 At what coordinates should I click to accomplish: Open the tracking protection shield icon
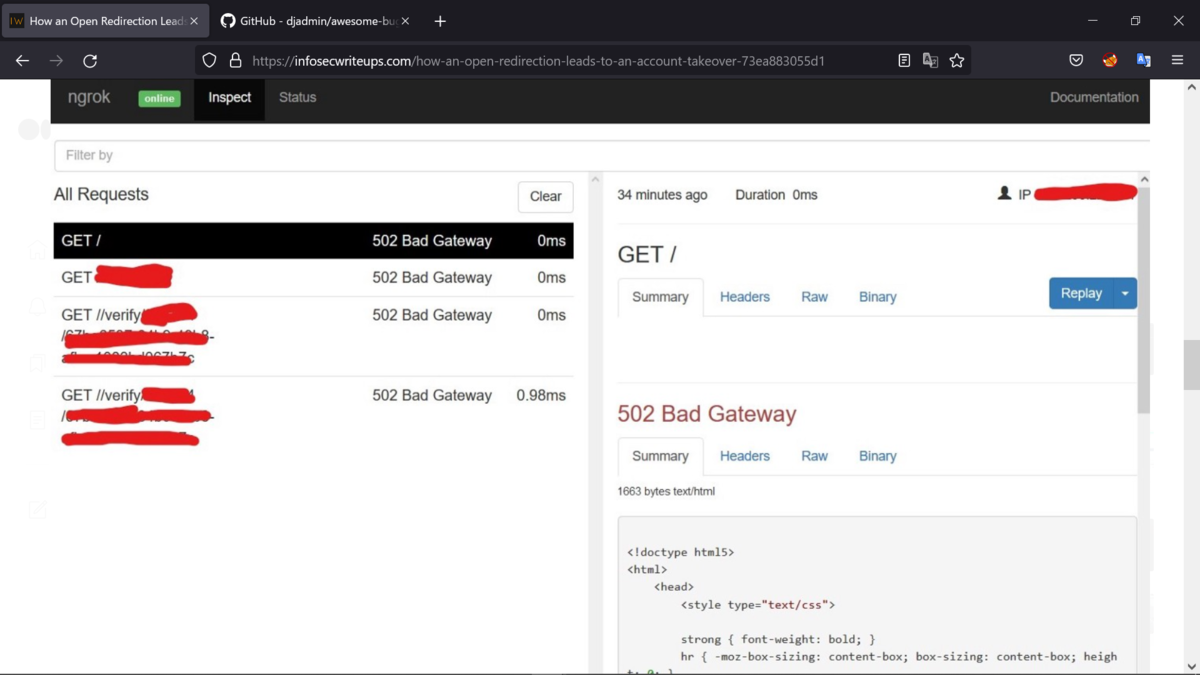[x=209, y=61]
